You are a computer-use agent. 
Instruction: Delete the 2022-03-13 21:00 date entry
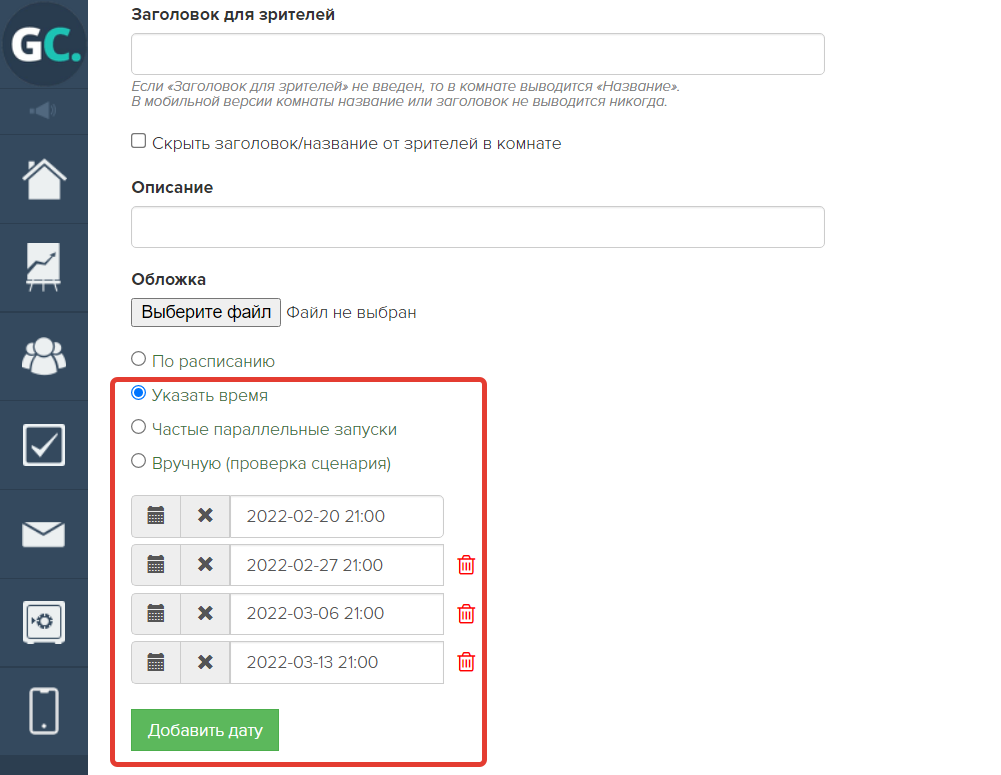[x=466, y=662]
